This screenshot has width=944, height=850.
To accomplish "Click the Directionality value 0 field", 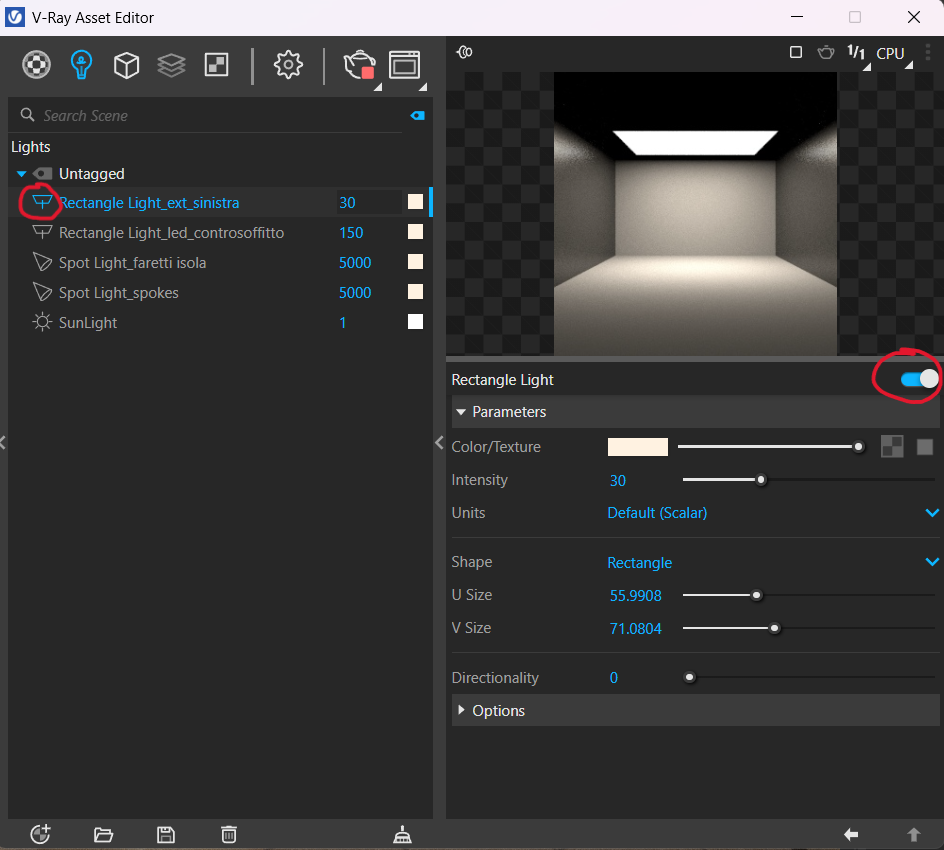I will coord(613,678).
